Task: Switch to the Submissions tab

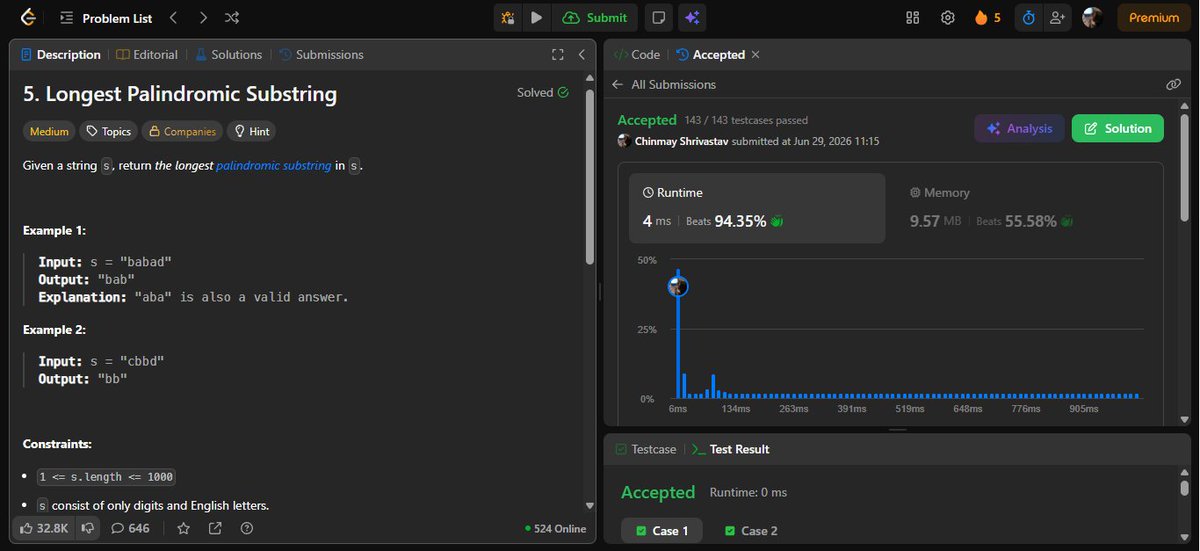Action: [321, 55]
